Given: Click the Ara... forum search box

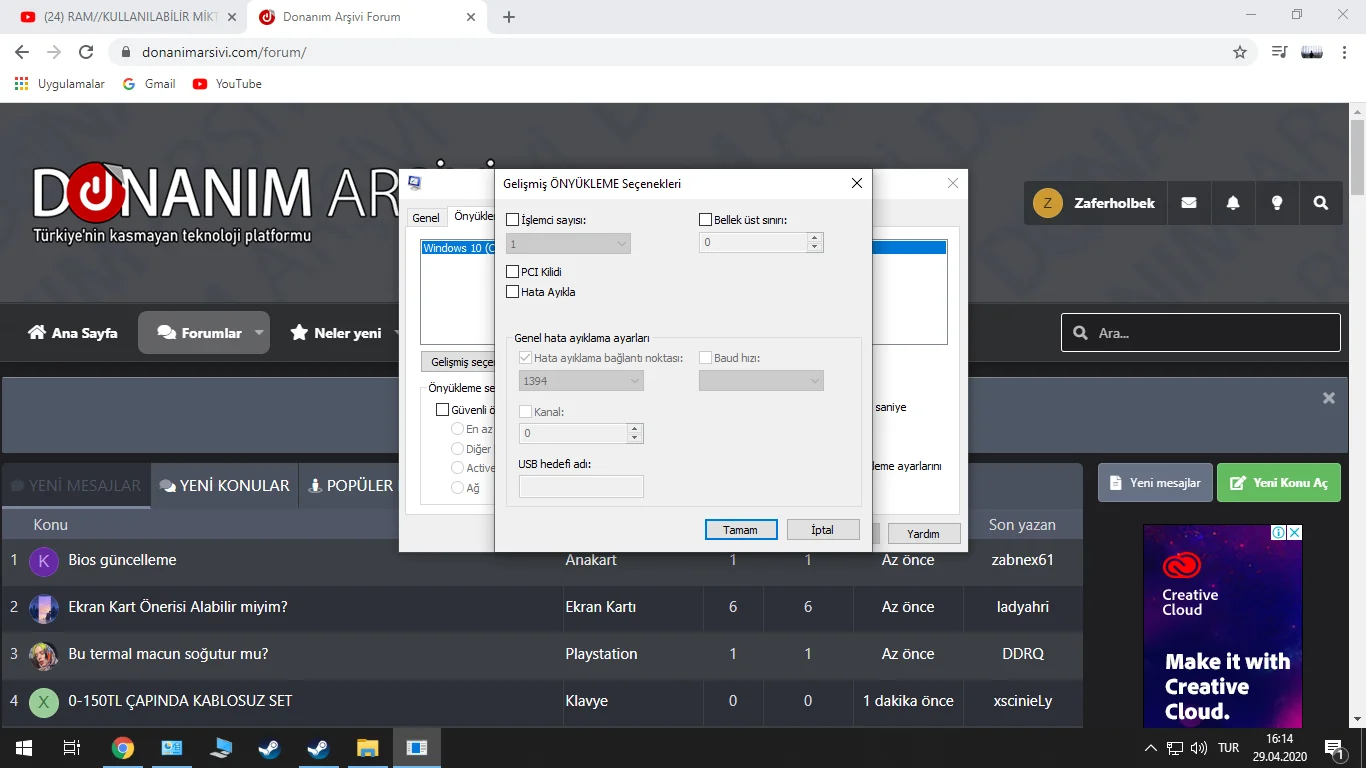Looking at the screenshot, I should pos(1201,333).
